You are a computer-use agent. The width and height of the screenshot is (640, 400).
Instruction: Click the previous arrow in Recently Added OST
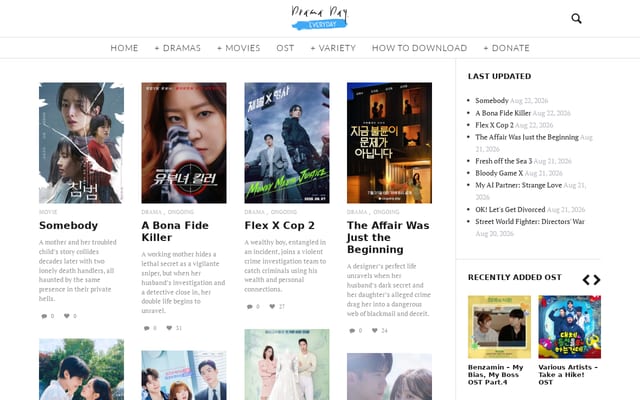tap(586, 280)
